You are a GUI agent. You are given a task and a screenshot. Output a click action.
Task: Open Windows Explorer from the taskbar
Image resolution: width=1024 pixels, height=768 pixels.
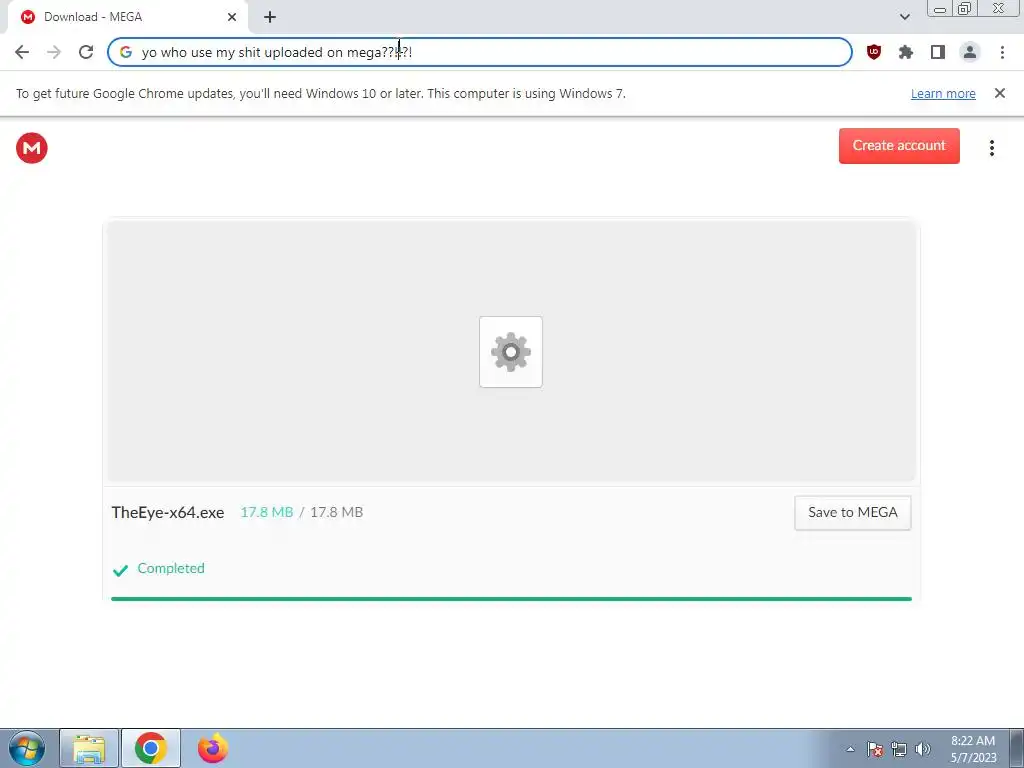pos(89,748)
